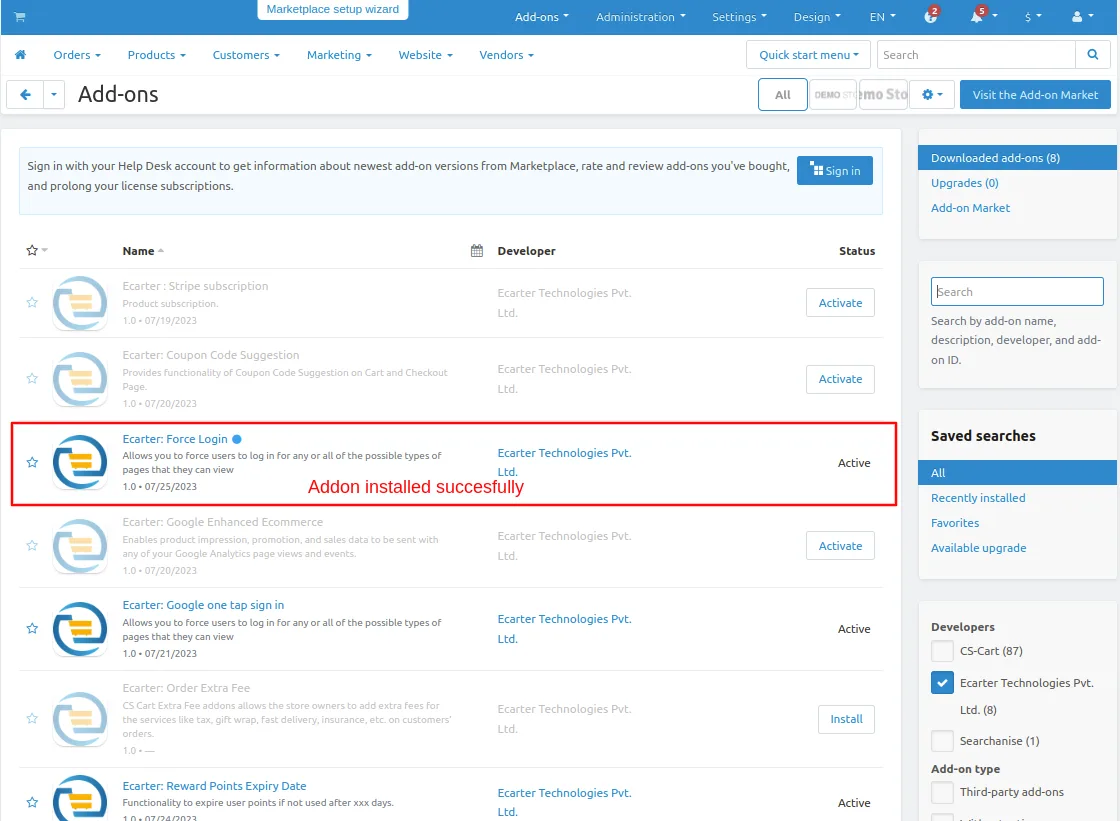Open the Products dropdown menu
The width and height of the screenshot is (1120, 821).
[156, 55]
